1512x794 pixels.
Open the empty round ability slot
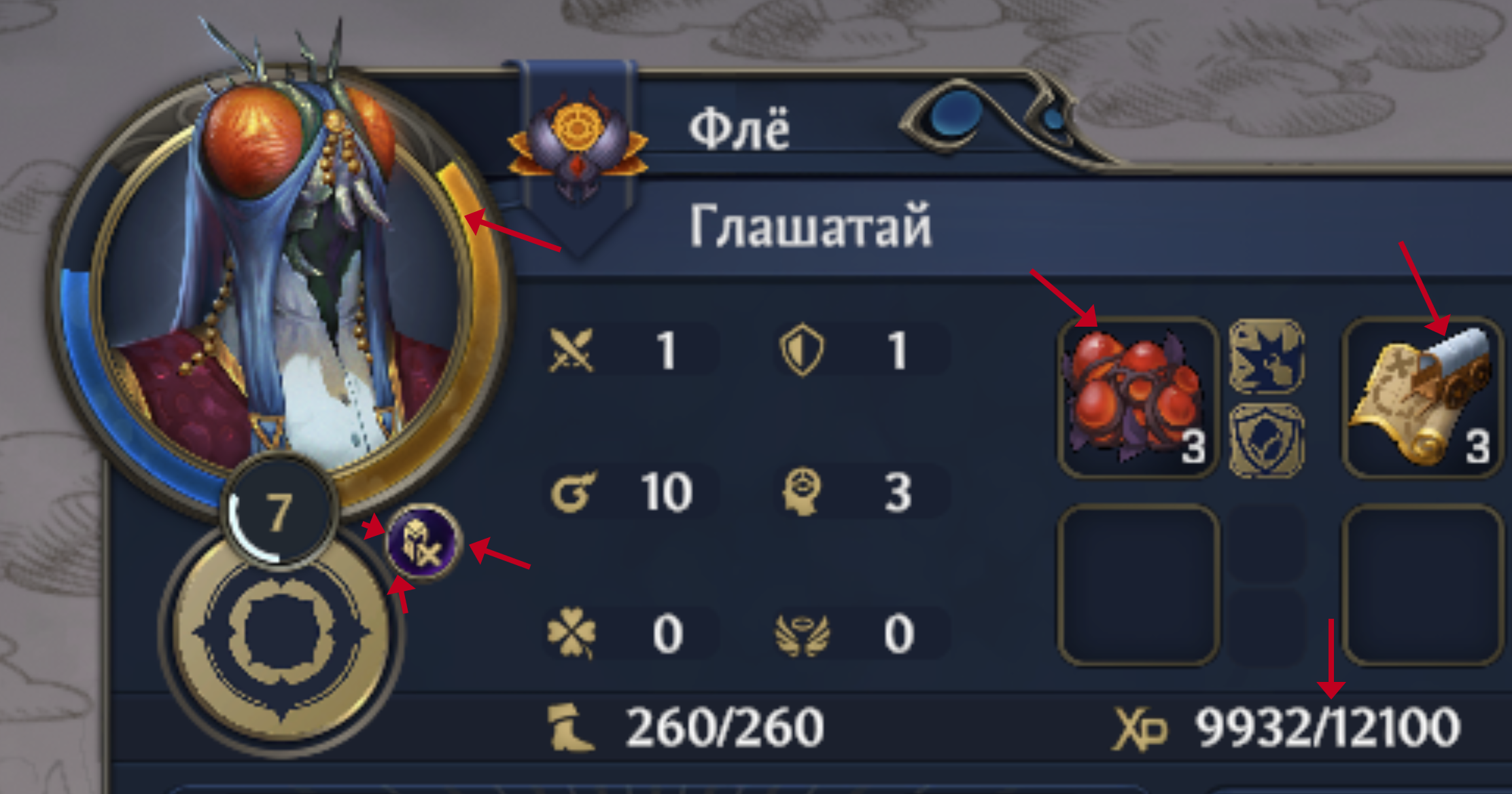coord(281,634)
